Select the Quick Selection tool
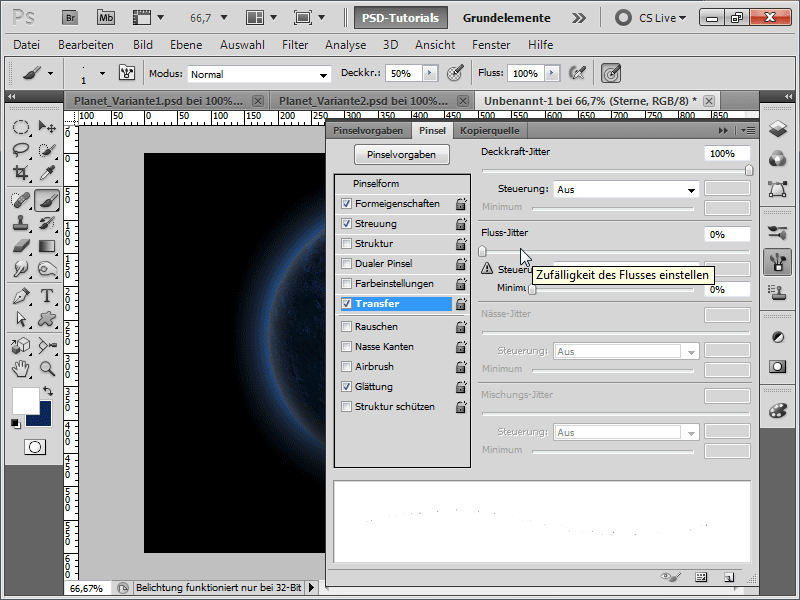 [47, 150]
